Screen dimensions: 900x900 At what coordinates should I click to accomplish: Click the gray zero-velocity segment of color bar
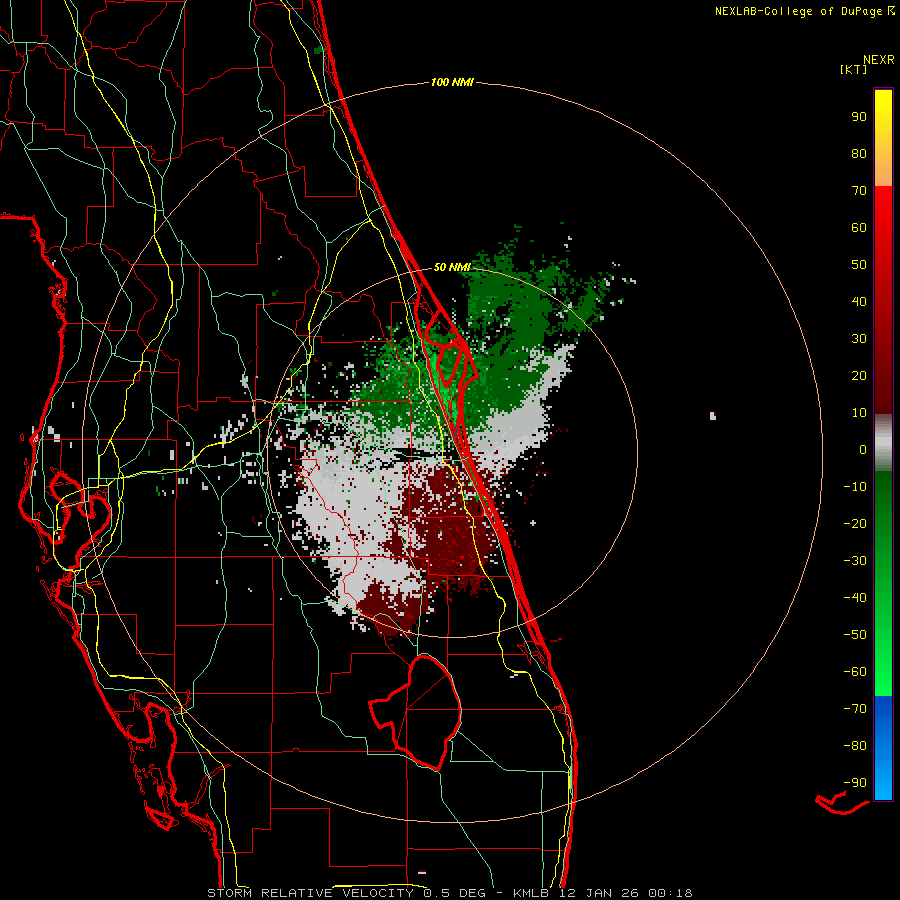coord(883,443)
